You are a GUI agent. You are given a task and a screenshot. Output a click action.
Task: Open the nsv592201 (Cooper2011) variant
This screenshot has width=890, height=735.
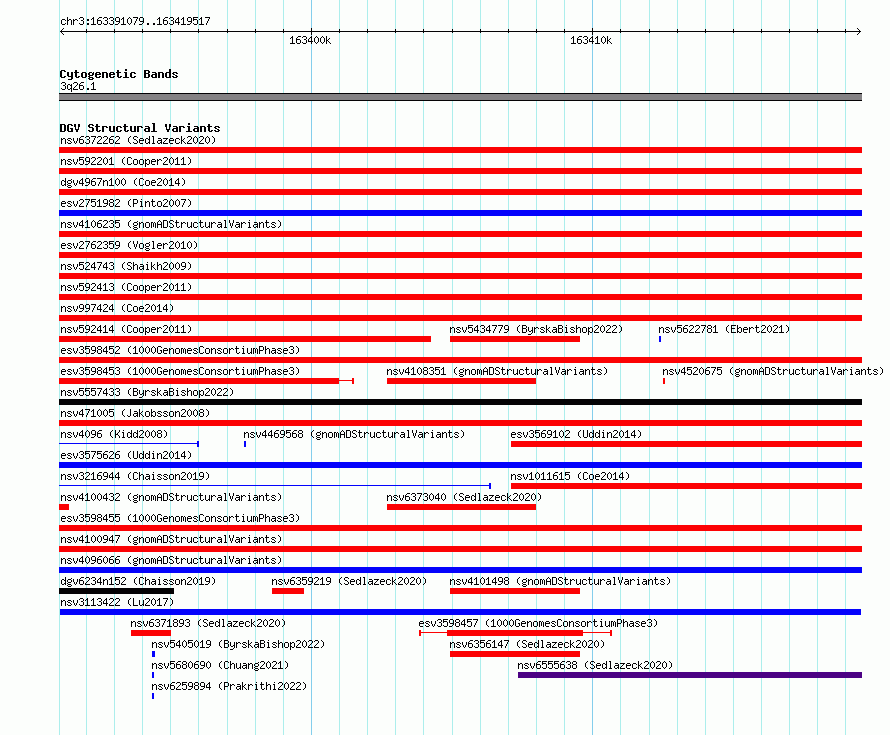click(x=126, y=161)
